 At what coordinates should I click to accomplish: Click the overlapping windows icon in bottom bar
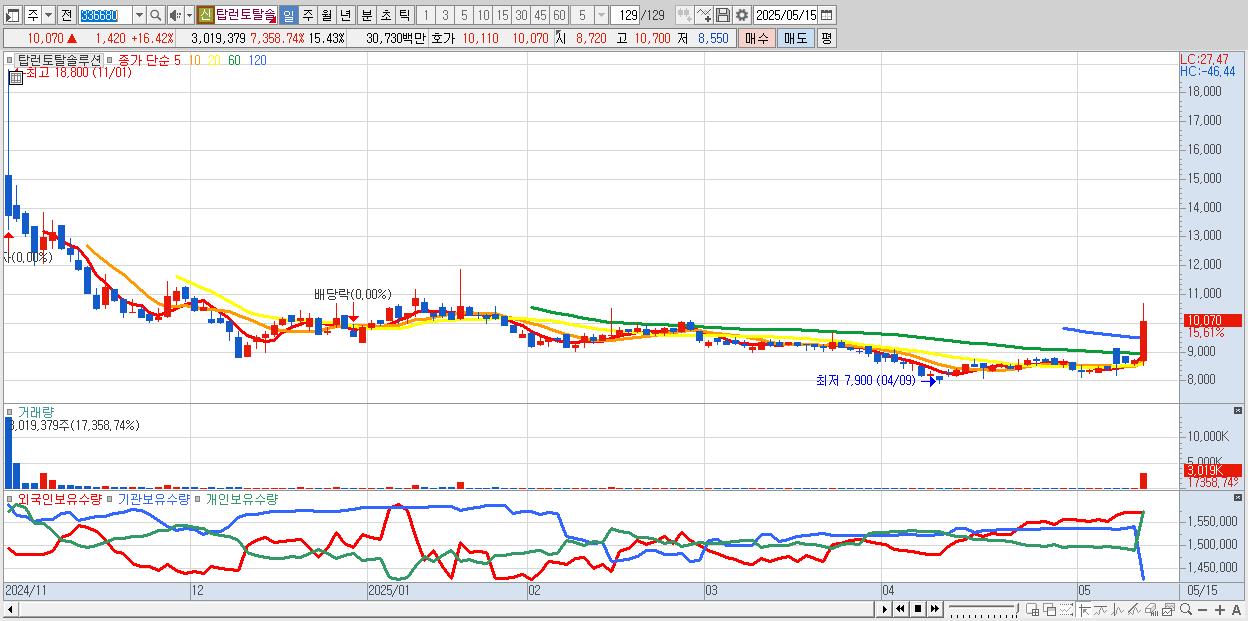[1052, 609]
